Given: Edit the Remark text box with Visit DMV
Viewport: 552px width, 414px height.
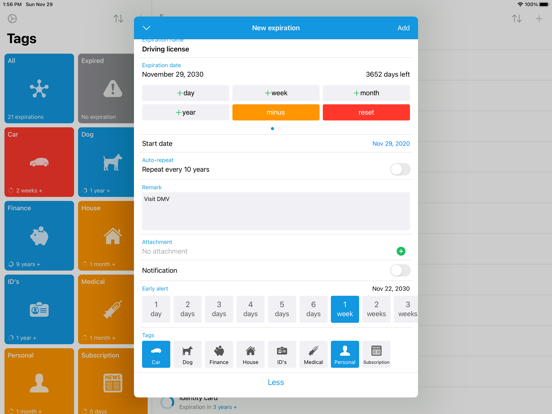Looking at the screenshot, I should (276, 211).
